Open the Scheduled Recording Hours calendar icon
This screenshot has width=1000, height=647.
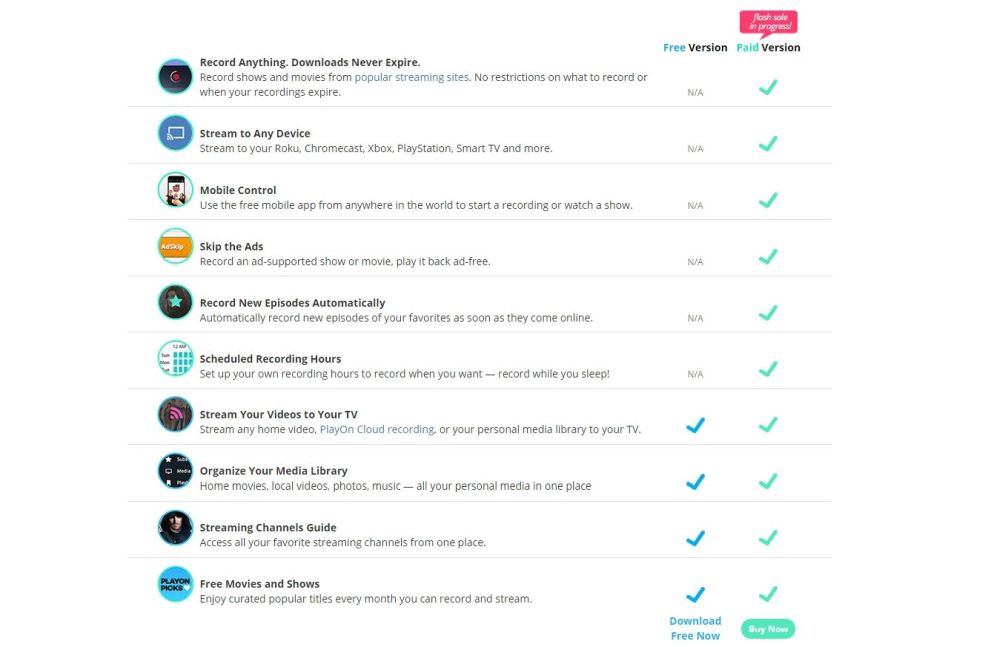(x=175, y=358)
